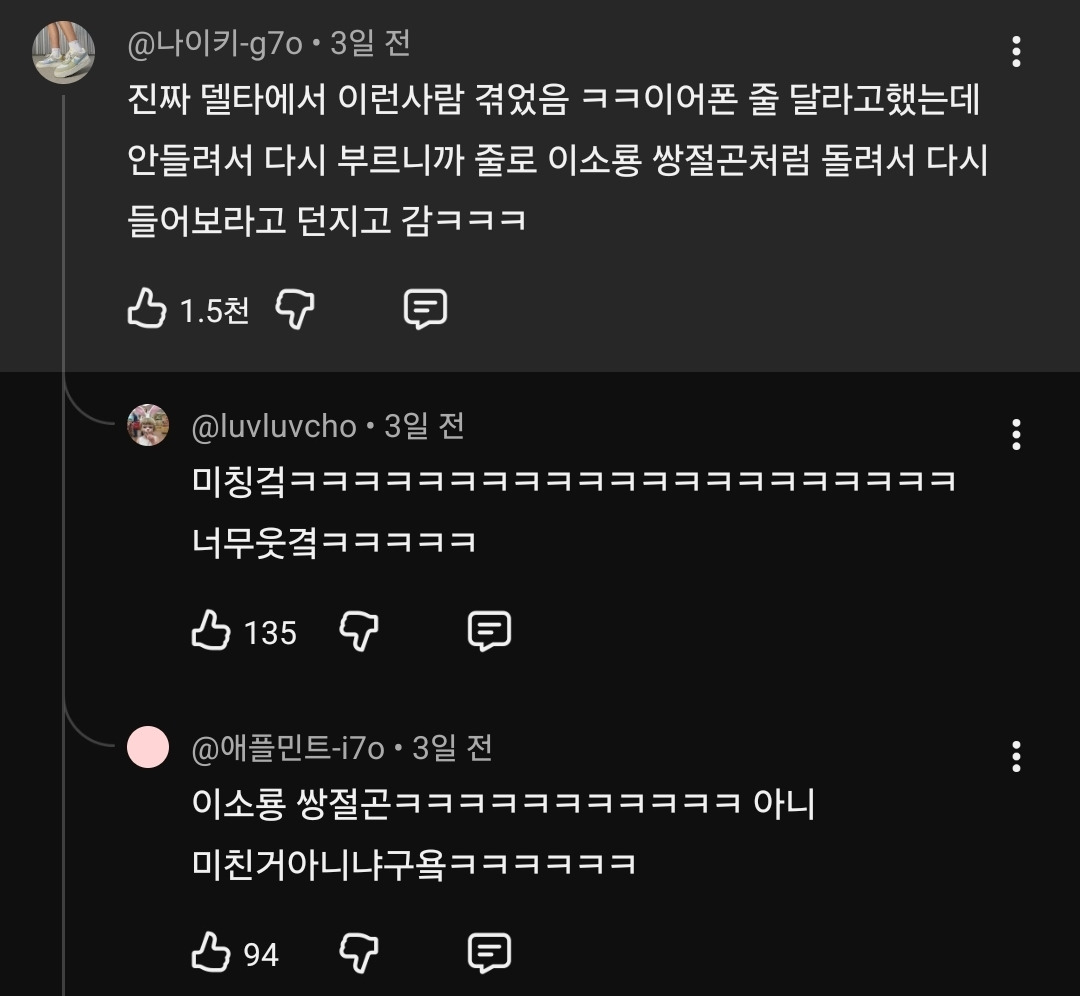Open the three-dot menu on @luvluvcho reply
The height and width of the screenshot is (996, 1080).
pos(1016,434)
